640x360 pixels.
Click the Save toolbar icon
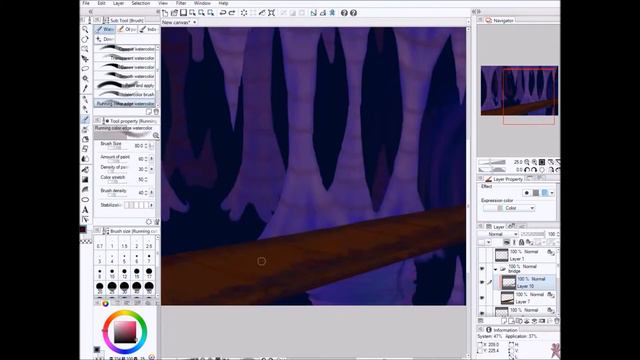tap(183, 13)
